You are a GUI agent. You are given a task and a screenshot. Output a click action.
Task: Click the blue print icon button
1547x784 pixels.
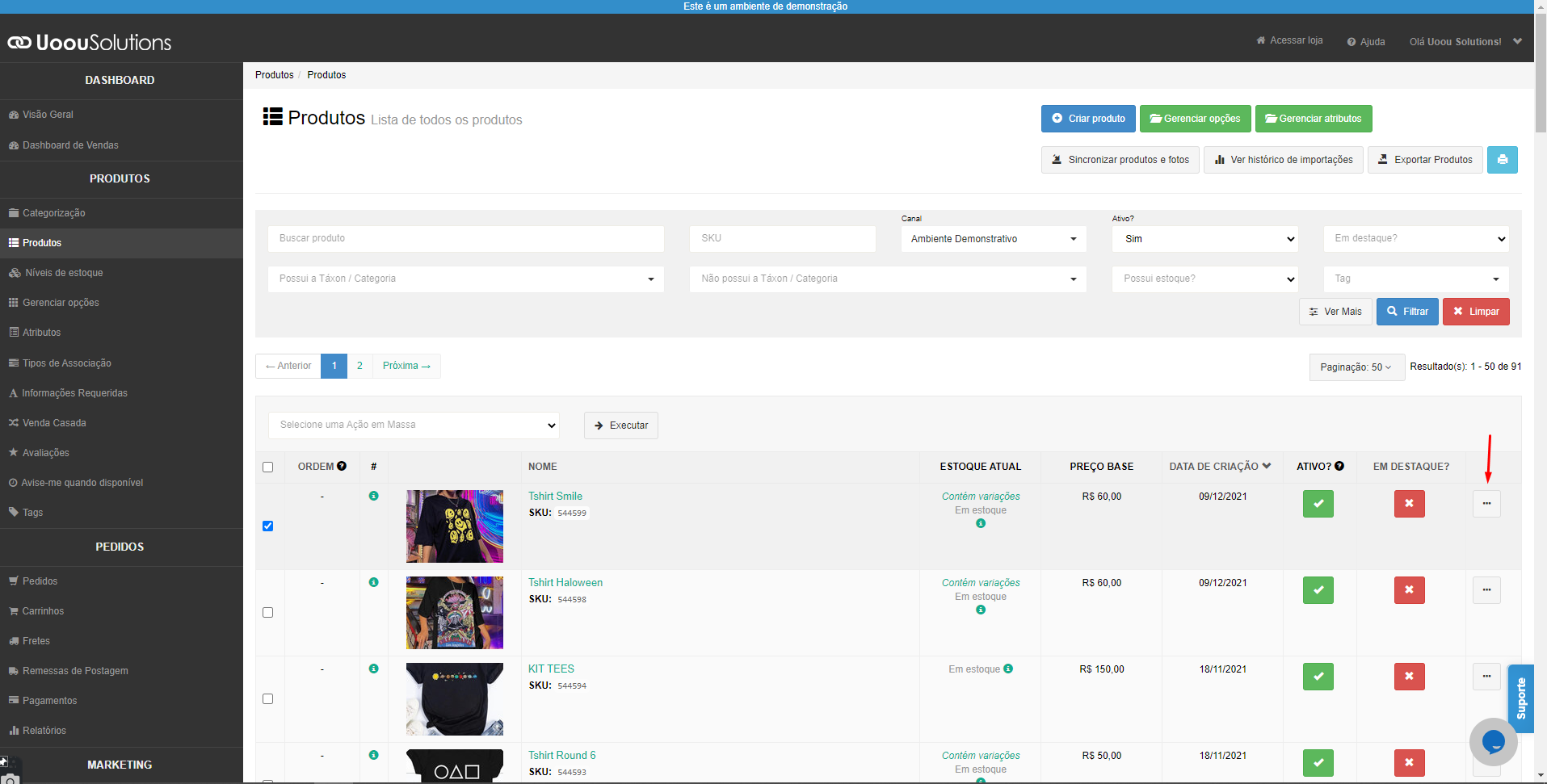pyautogui.click(x=1502, y=160)
